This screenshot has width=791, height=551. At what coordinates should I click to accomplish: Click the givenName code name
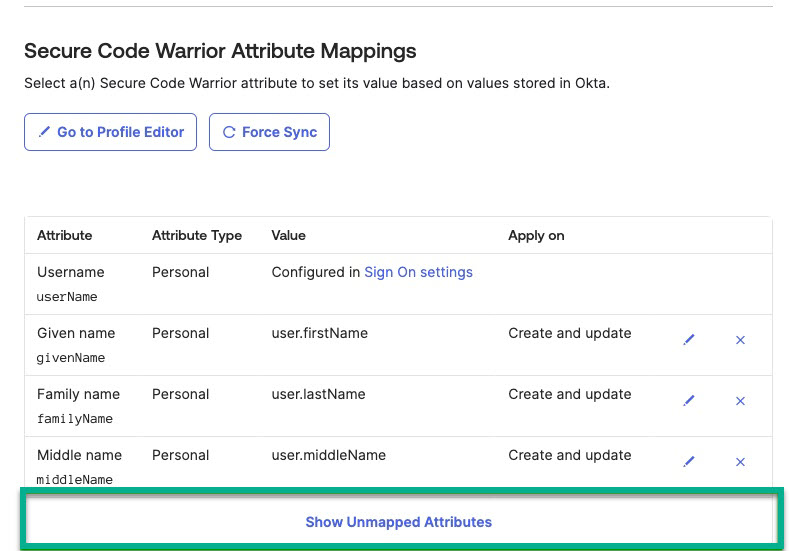71,358
